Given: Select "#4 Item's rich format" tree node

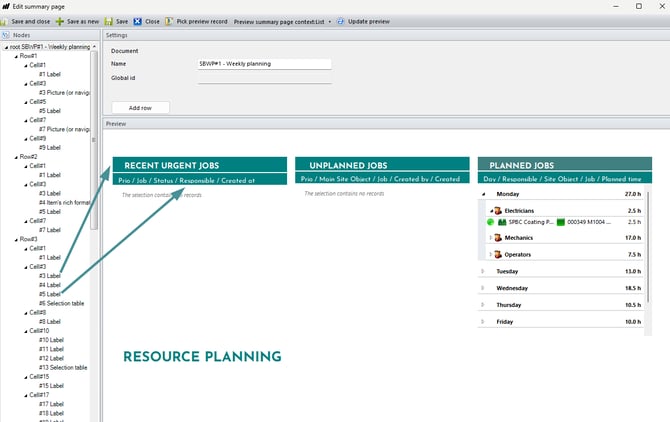Looking at the screenshot, I should click(x=66, y=202).
